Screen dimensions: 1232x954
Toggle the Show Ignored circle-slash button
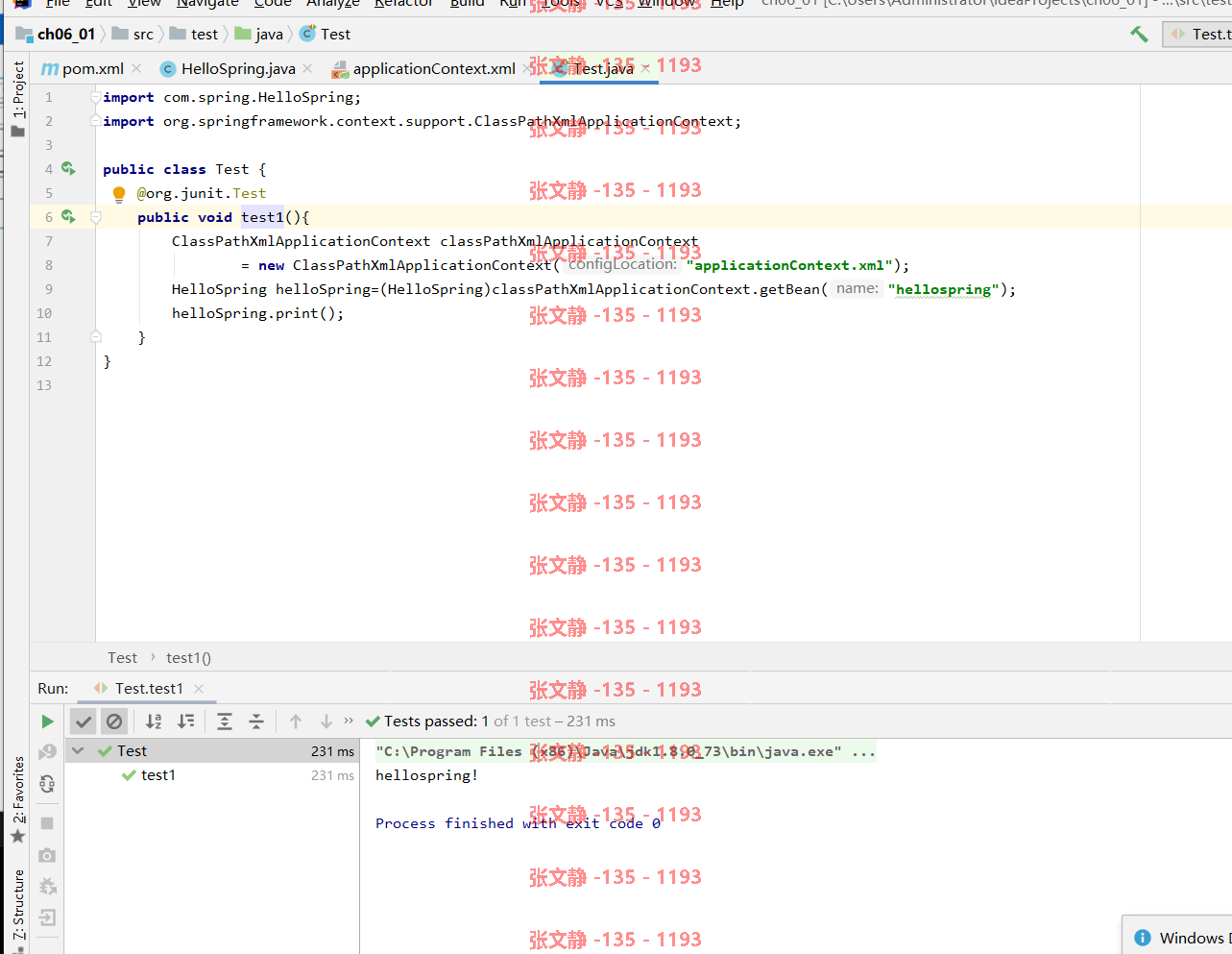coord(114,722)
